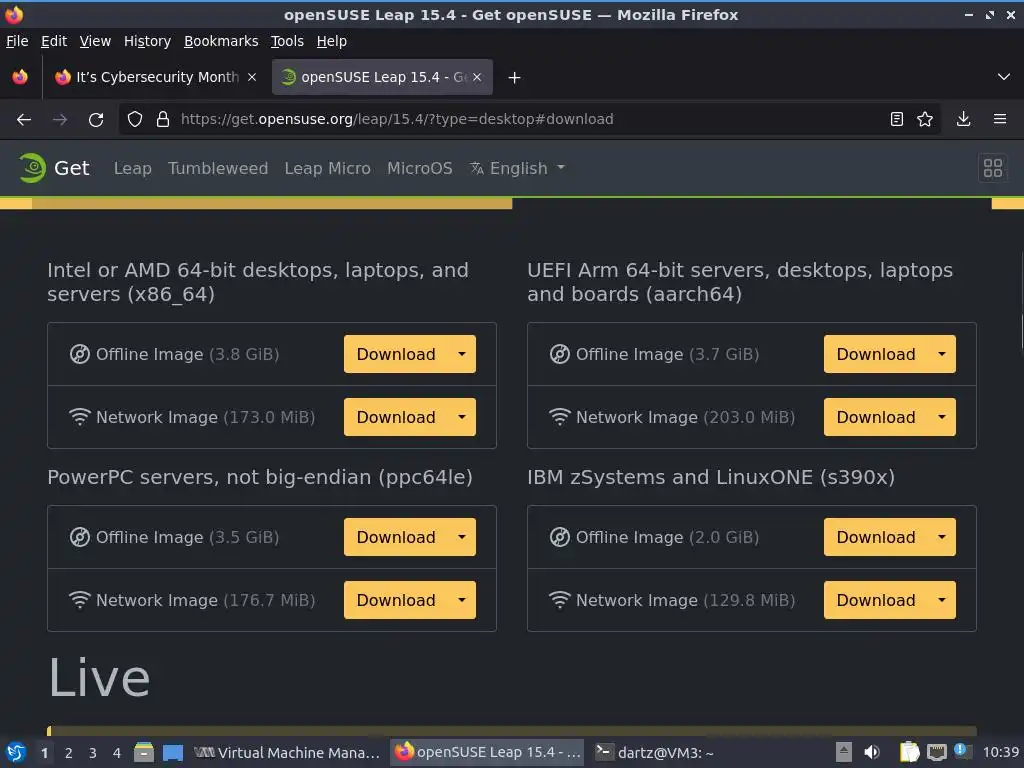Open the Leap navigation link
The image size is (1024, 768).
(x=133, y=168)
